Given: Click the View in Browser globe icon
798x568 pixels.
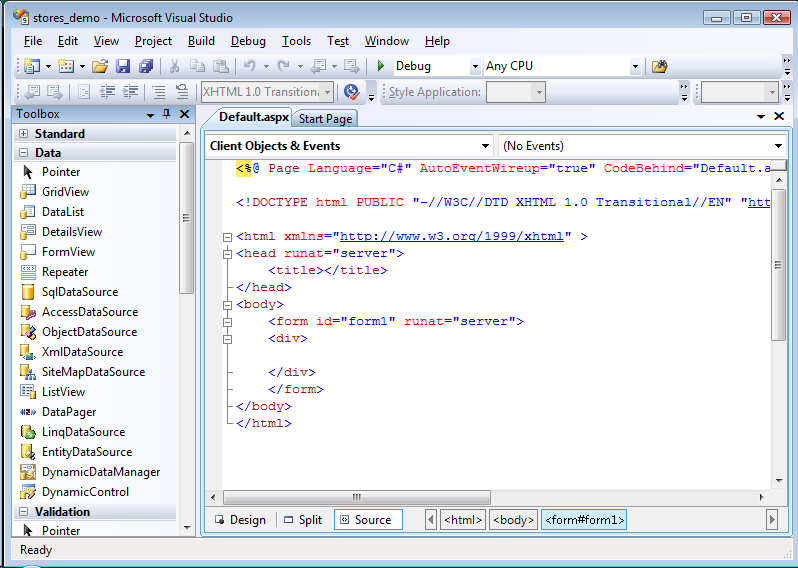Looking at the screenshot, I should 352,92.
